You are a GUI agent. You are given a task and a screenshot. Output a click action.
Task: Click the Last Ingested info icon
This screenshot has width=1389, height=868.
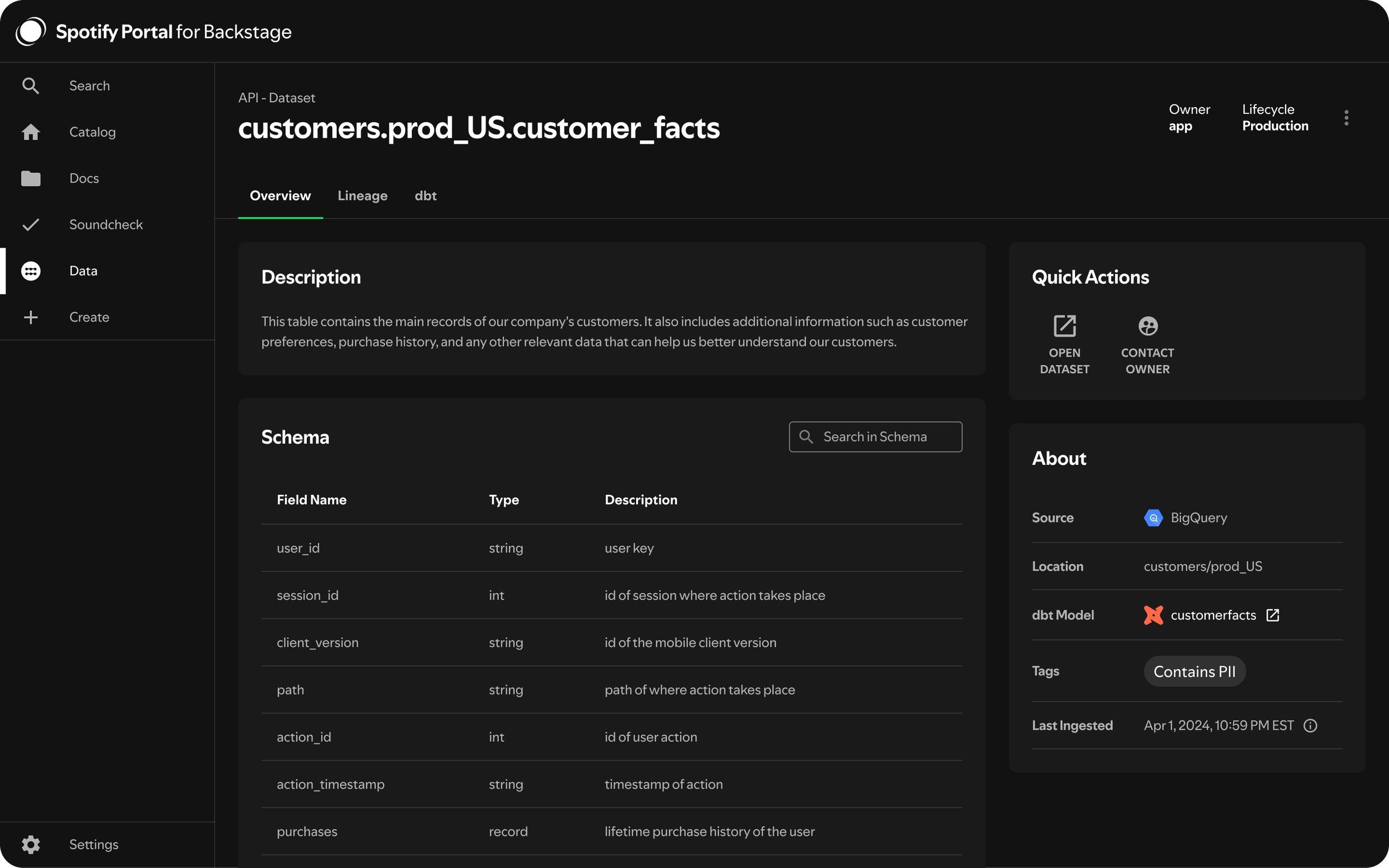pos(1310,726)
